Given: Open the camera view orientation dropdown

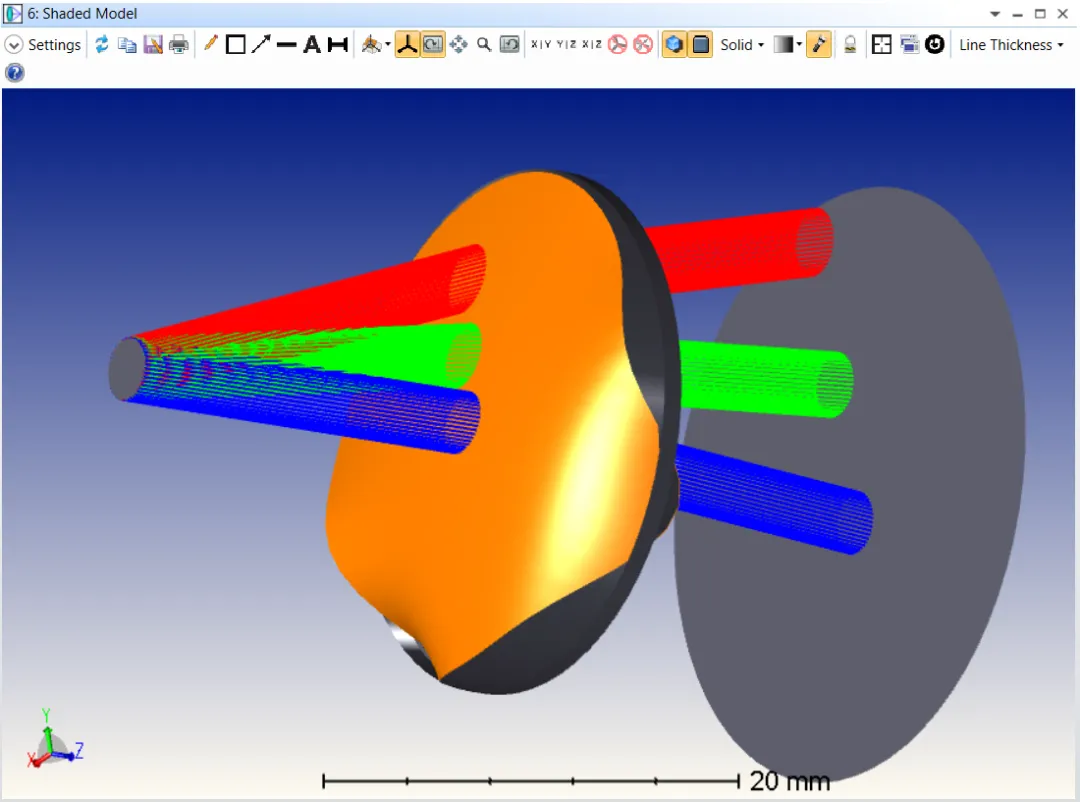Looking at the screenshot, I should click(x=375, y=45).
